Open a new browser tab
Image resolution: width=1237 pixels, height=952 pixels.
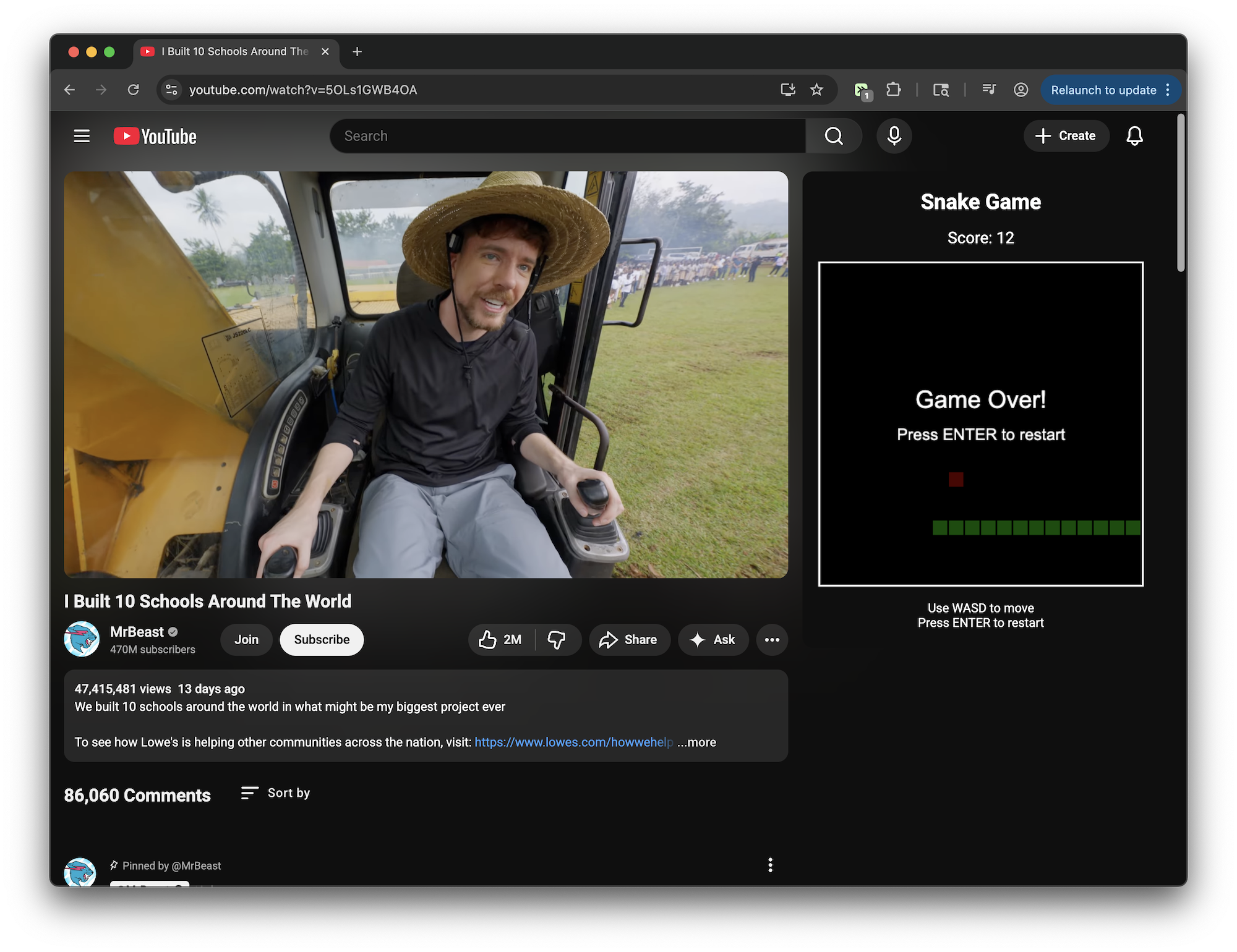click(x=357, y=52)
